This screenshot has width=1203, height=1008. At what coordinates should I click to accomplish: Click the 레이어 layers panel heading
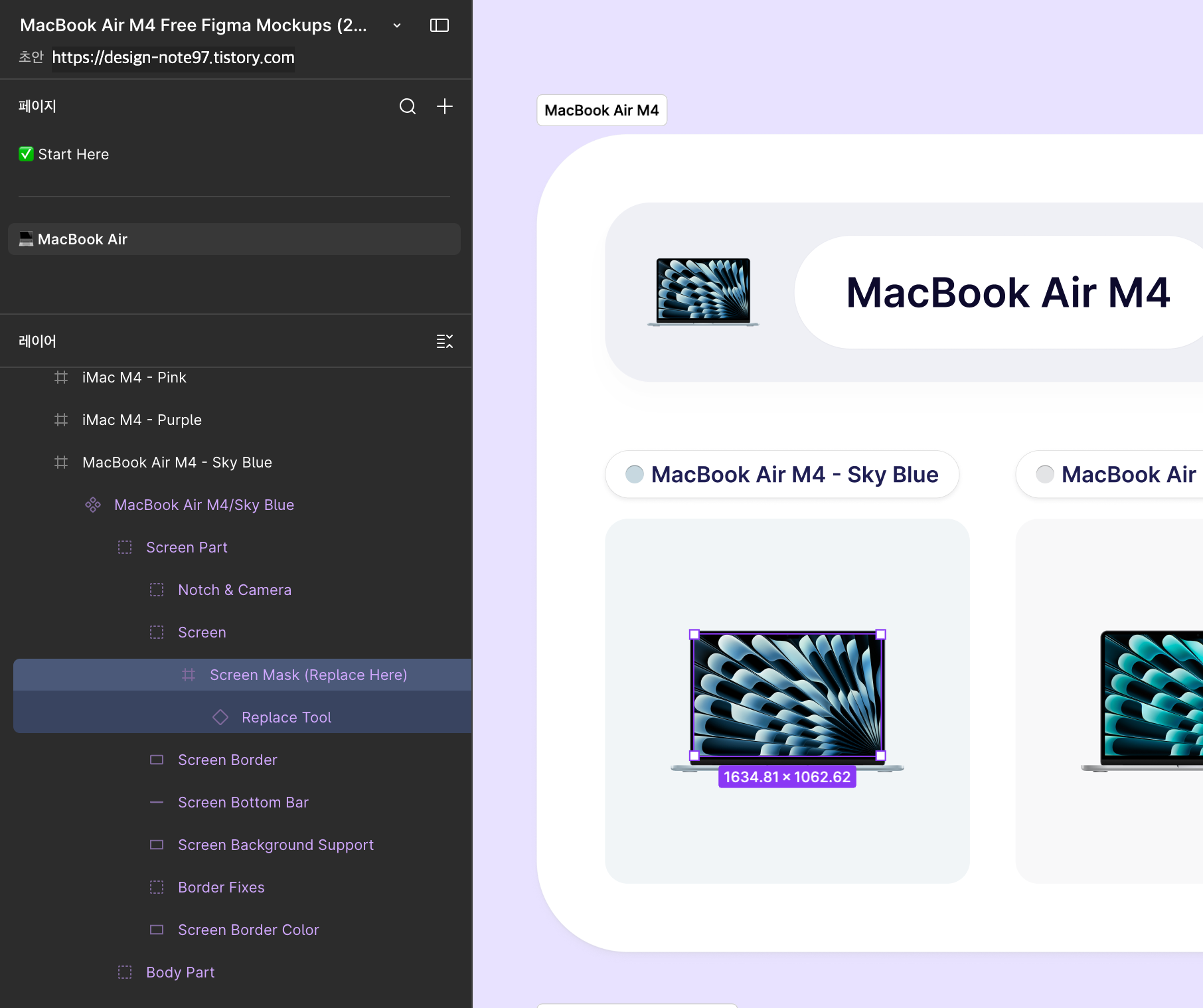37,341
